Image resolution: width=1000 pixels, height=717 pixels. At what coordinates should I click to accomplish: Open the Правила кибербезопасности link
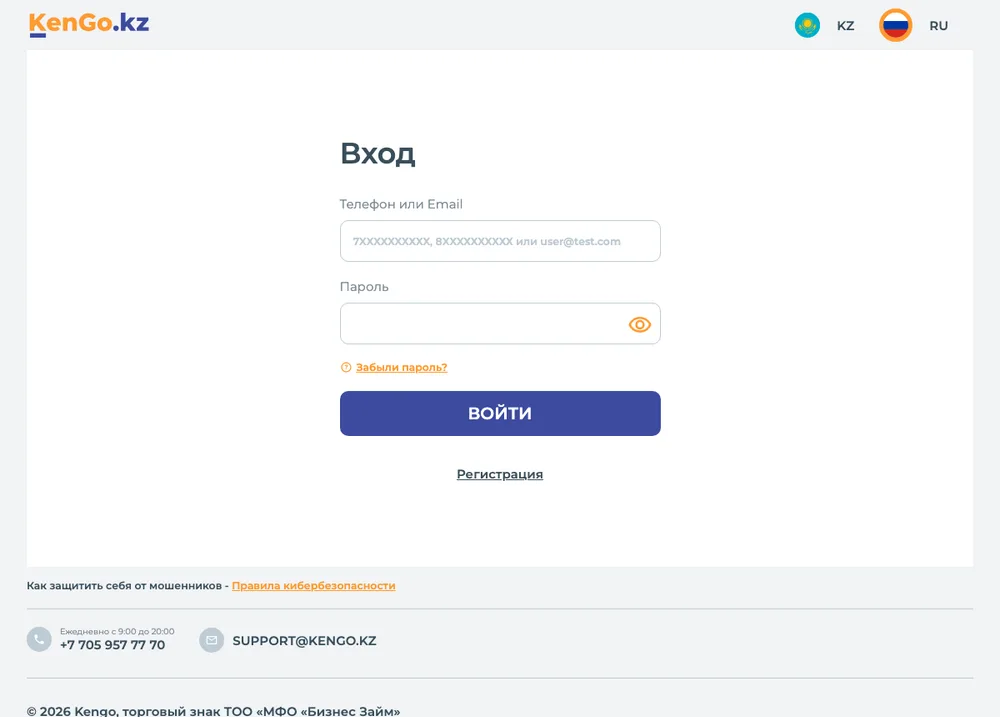click(313, 586)
